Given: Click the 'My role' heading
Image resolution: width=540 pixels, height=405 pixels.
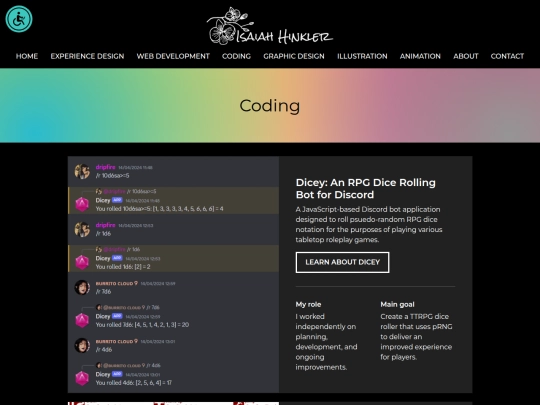Looking at the screenshot, I should [308, 304].
